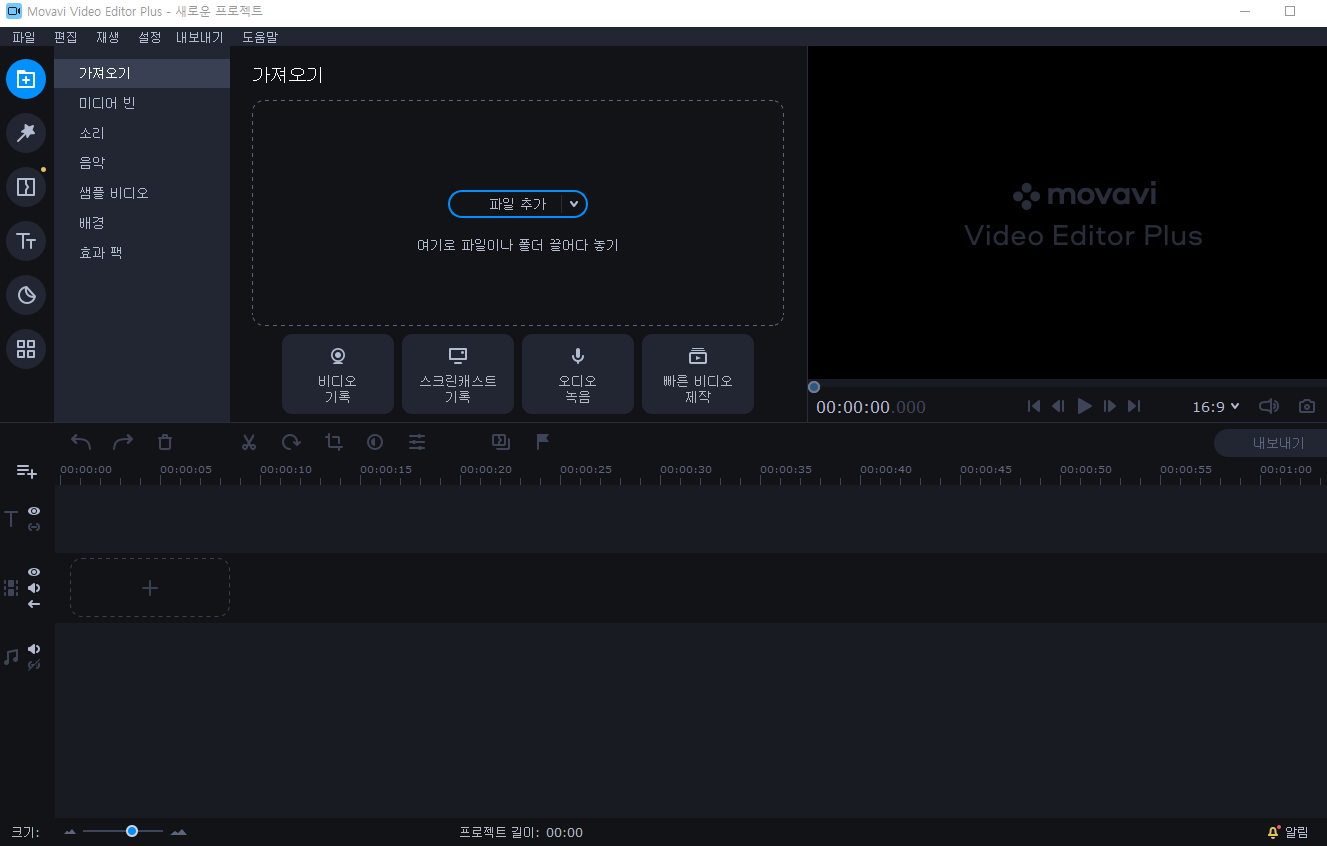
Task: Click the 스크린캐스트 기록 button
Action: (458, 374)
